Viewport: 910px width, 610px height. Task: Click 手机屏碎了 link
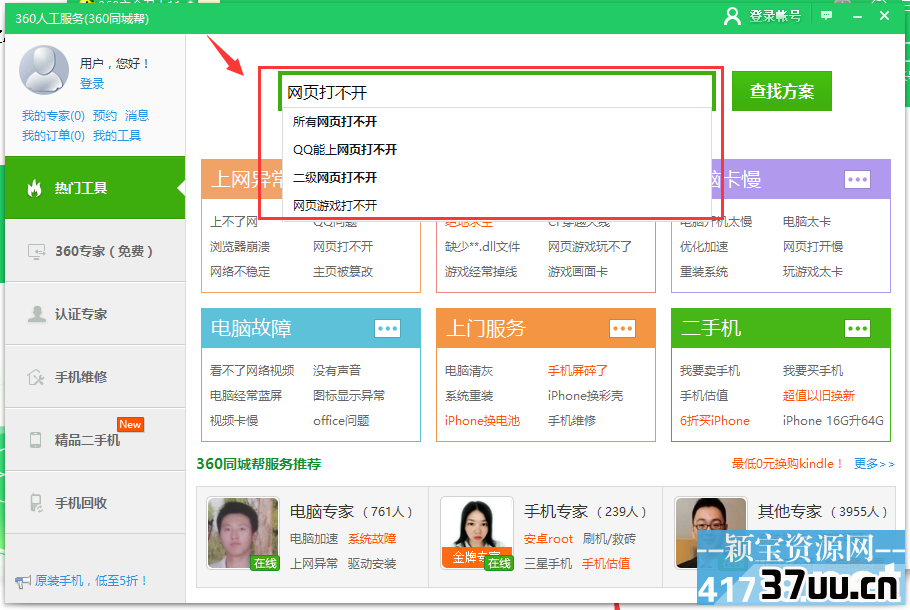point(577,371)
